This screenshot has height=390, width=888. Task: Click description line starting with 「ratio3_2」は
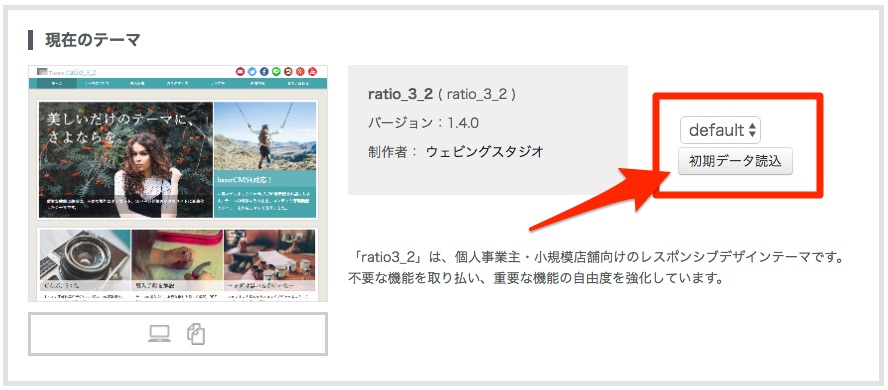[597, 258]
